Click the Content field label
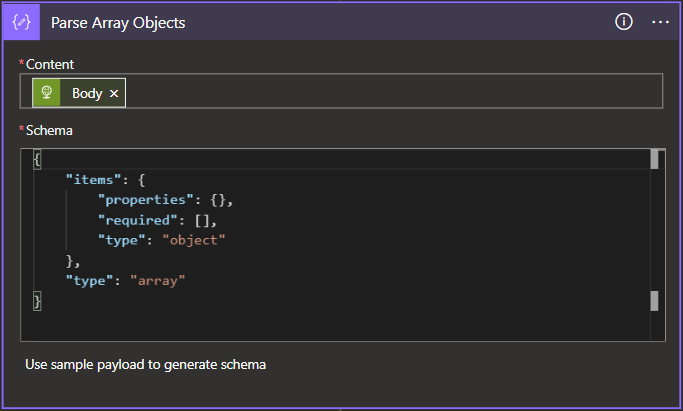 coord(50,64)
